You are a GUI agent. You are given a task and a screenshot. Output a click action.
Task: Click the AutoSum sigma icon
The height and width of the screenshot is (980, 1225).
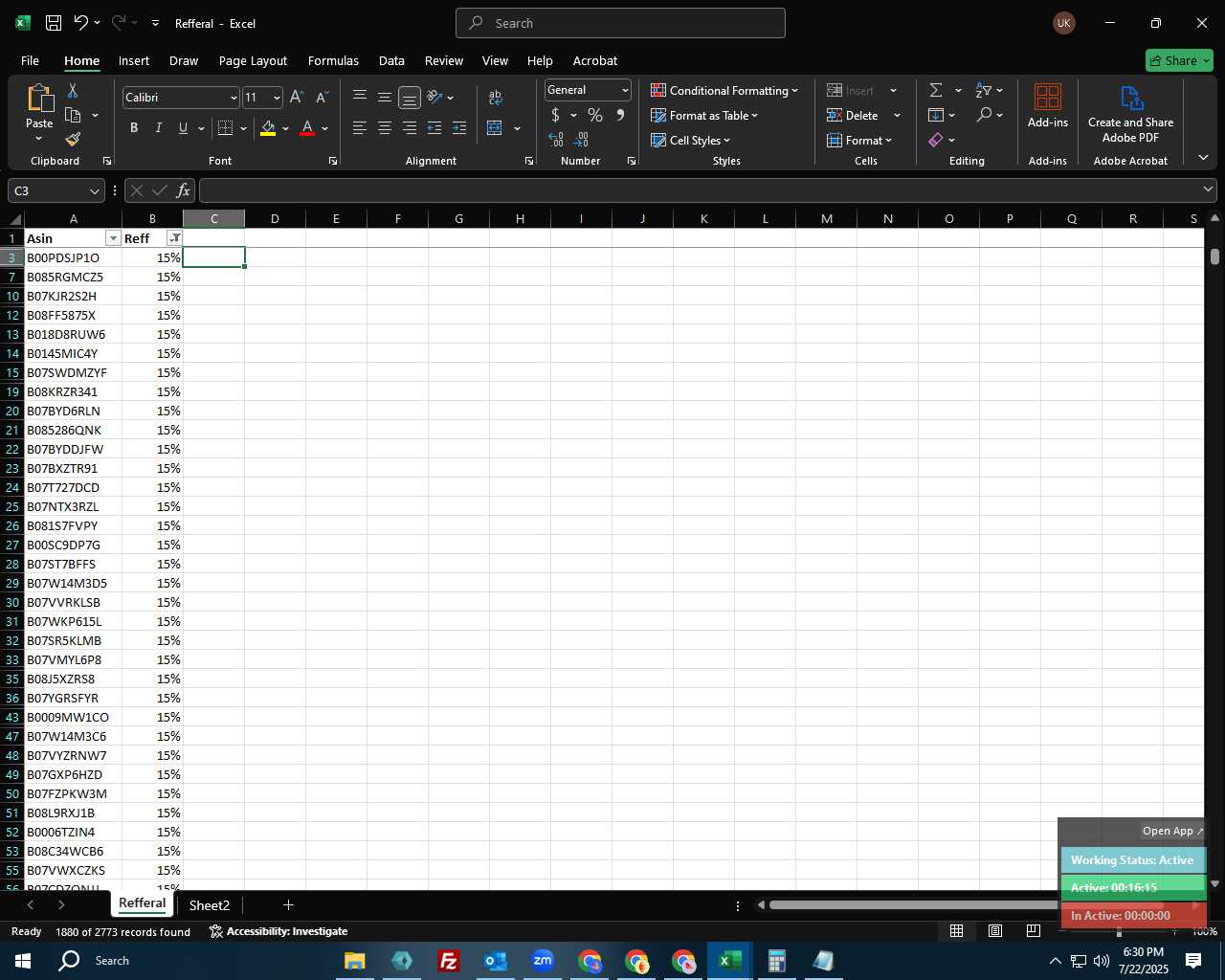936,90
